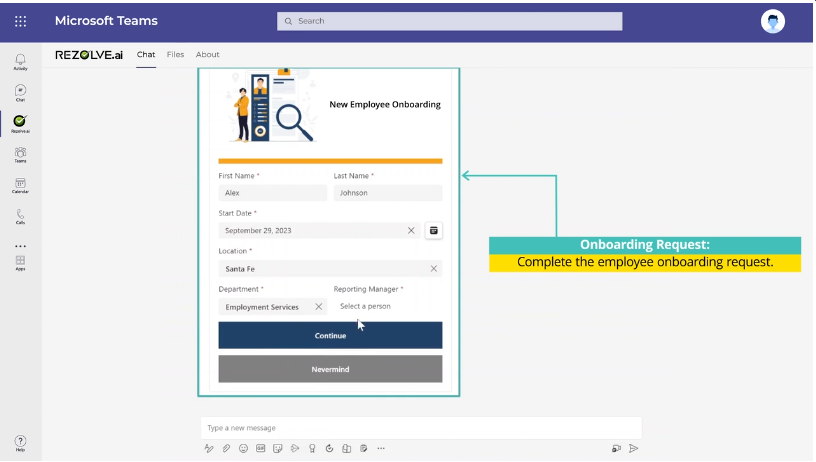Open the Department dropdown field
This screenshot has width=816, height=462.
click(x=273, y=306)
